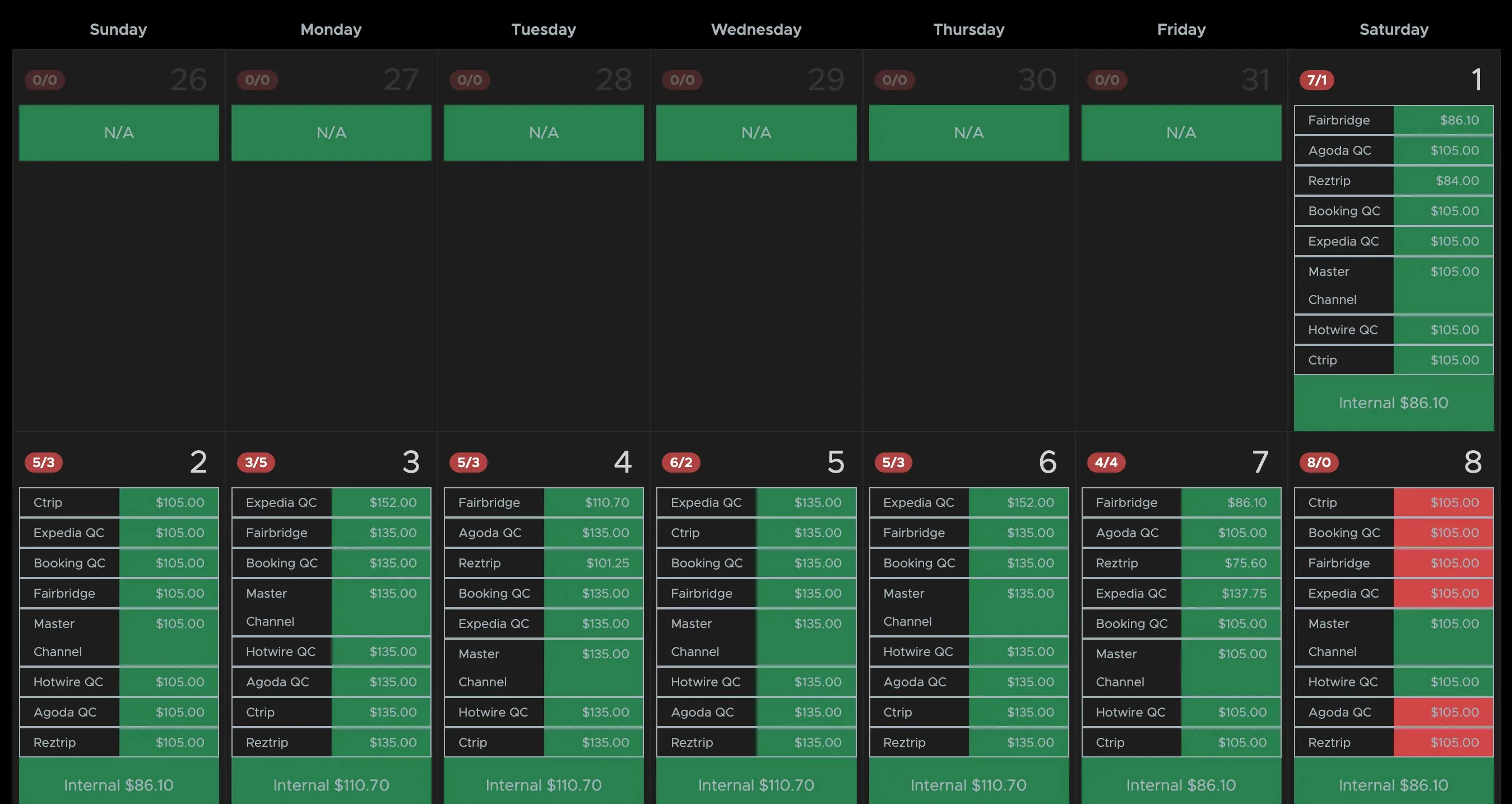1512x804 pixels.
Task: Click the 8/0 badge on Saturday 8
Action: pyautogui.click(x=1318, y=462)
